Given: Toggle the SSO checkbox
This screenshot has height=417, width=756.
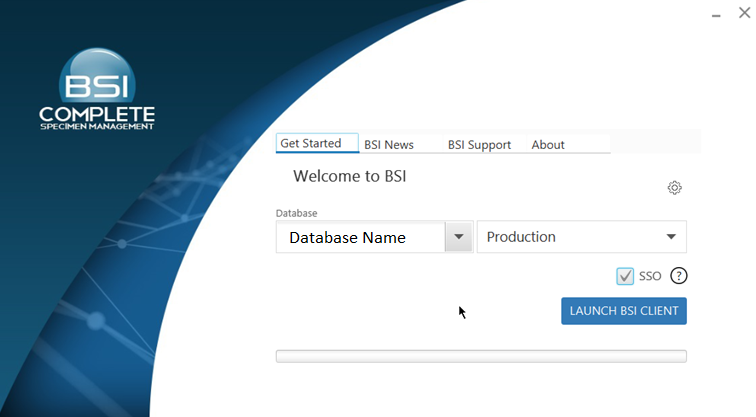Looking at the screenshot, I should (x=625, y=276).
